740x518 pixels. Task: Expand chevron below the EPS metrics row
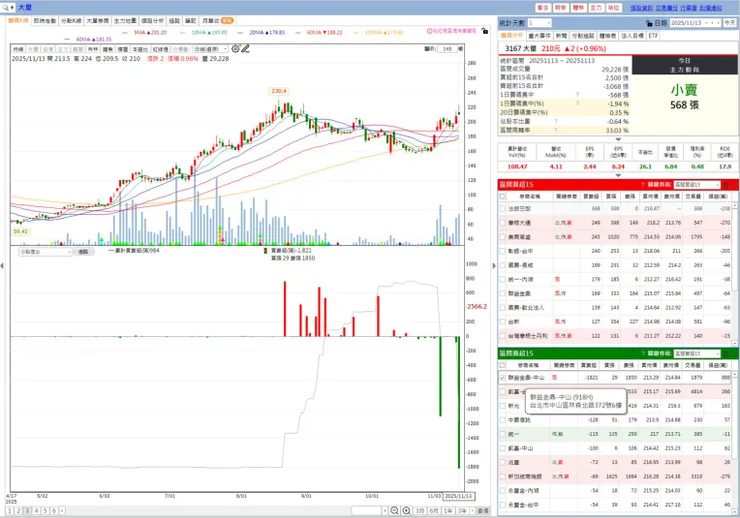tap(618, 175)
